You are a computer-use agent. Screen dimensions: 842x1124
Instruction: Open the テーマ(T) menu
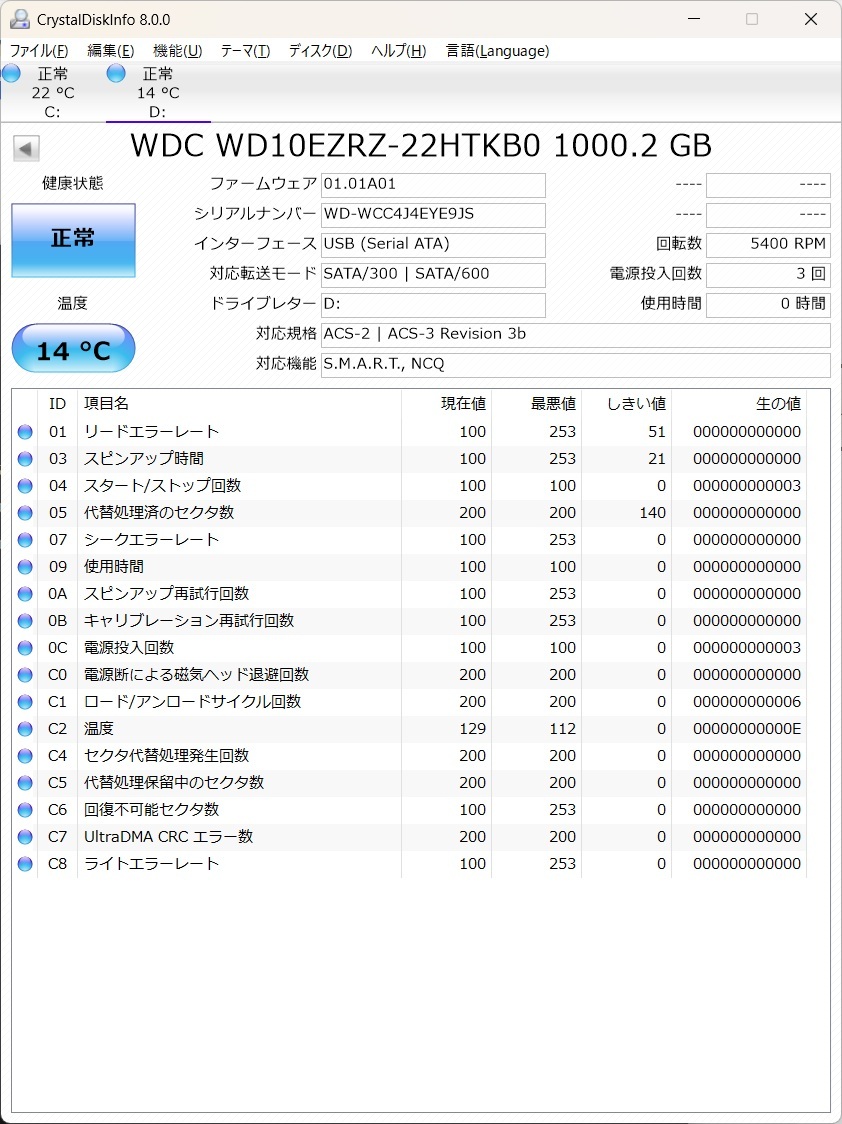(245, 51)
